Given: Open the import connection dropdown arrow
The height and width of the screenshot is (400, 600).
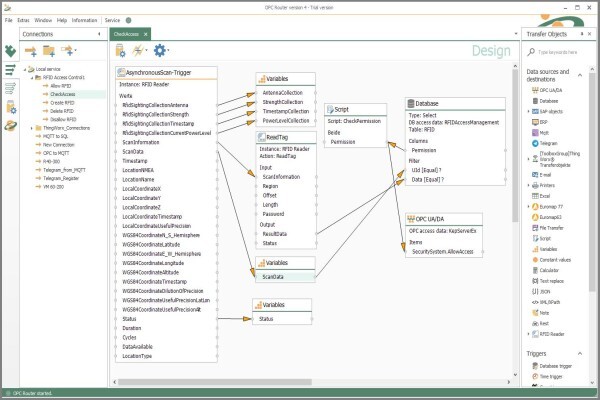Looking at the screenshot, I should click(75, 50).
